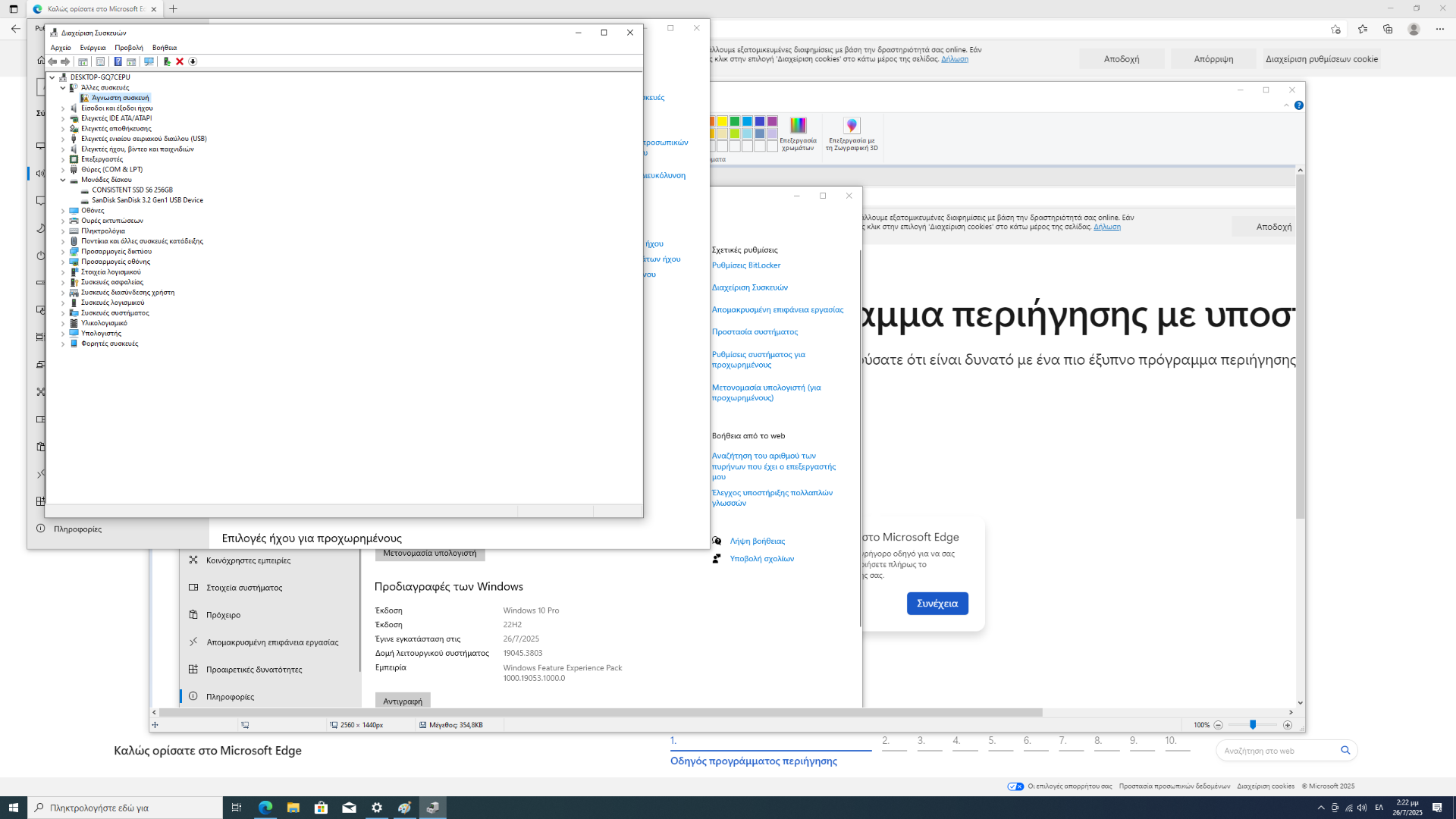
Task: Click the action pane toolbar icon beside Help
Action: point(131,61)
